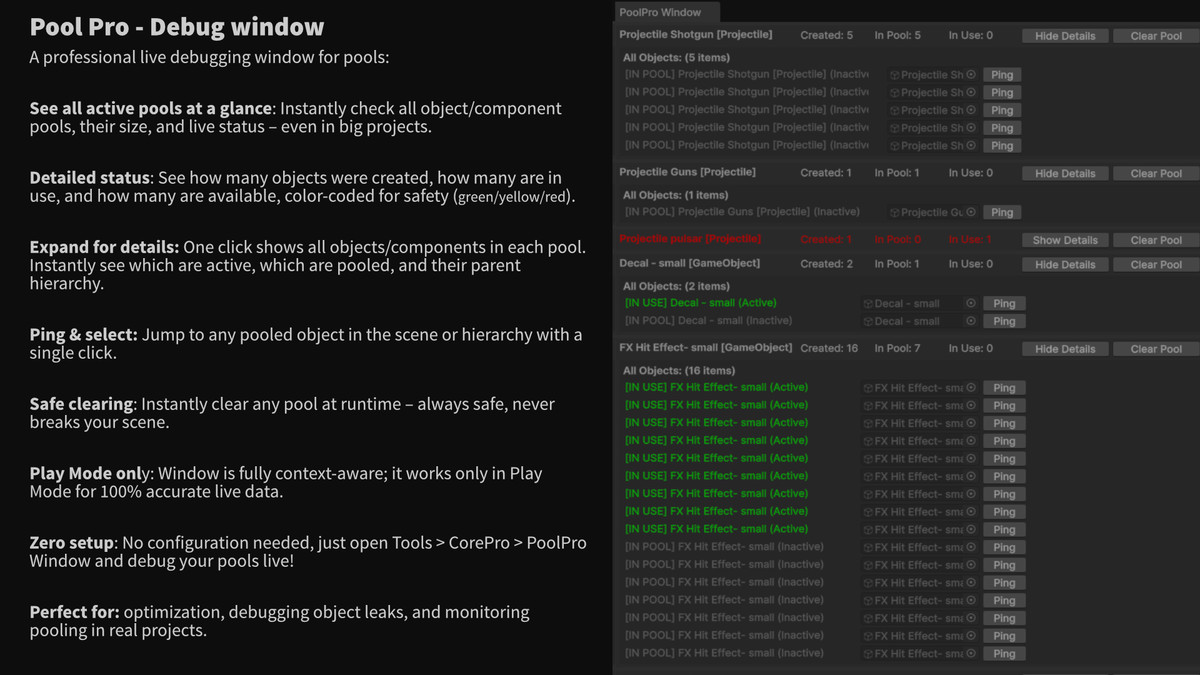Click the In Pool: 7 value
The height and width of the screenshot is (675, 1200).
[x=898, y=349]
